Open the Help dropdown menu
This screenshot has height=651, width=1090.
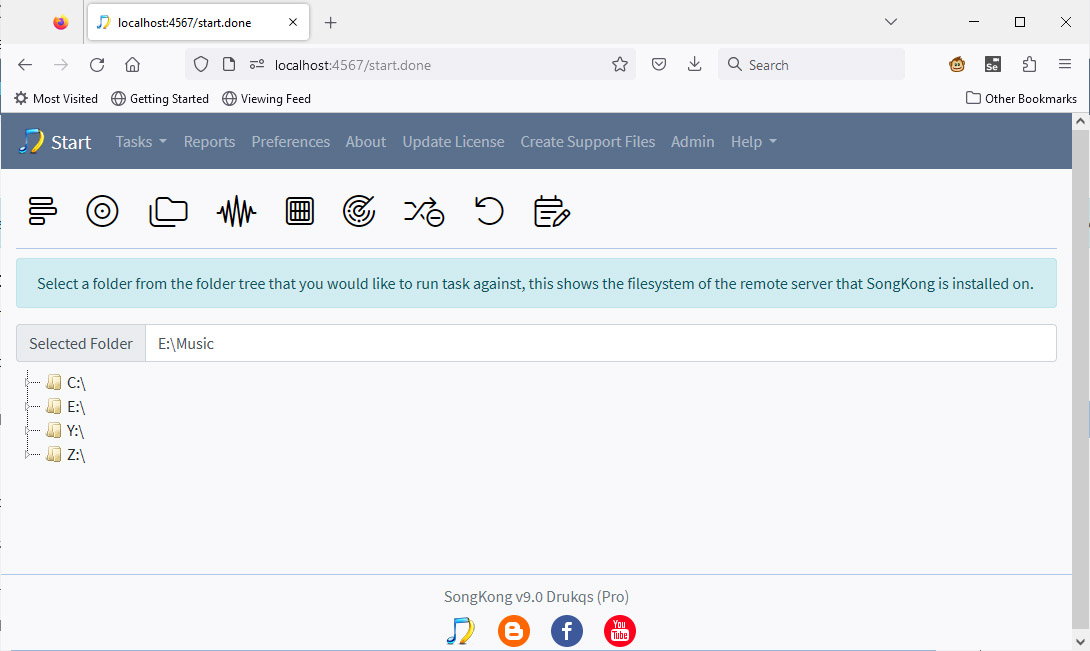[x=754, y=142]
